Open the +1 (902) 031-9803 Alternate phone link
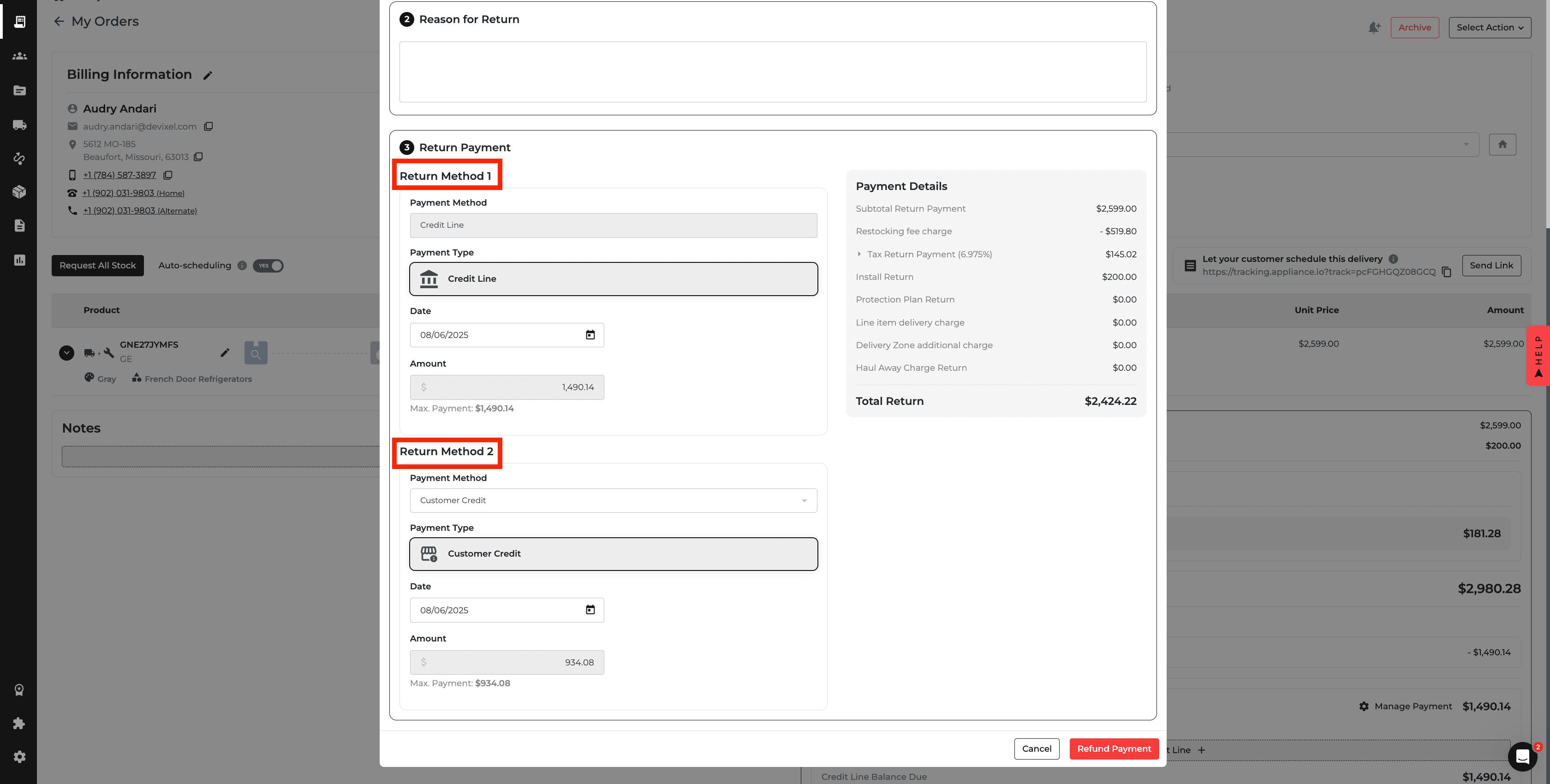Image resolution: width=1550 pixels, height=784 pixels. [140, 211]
